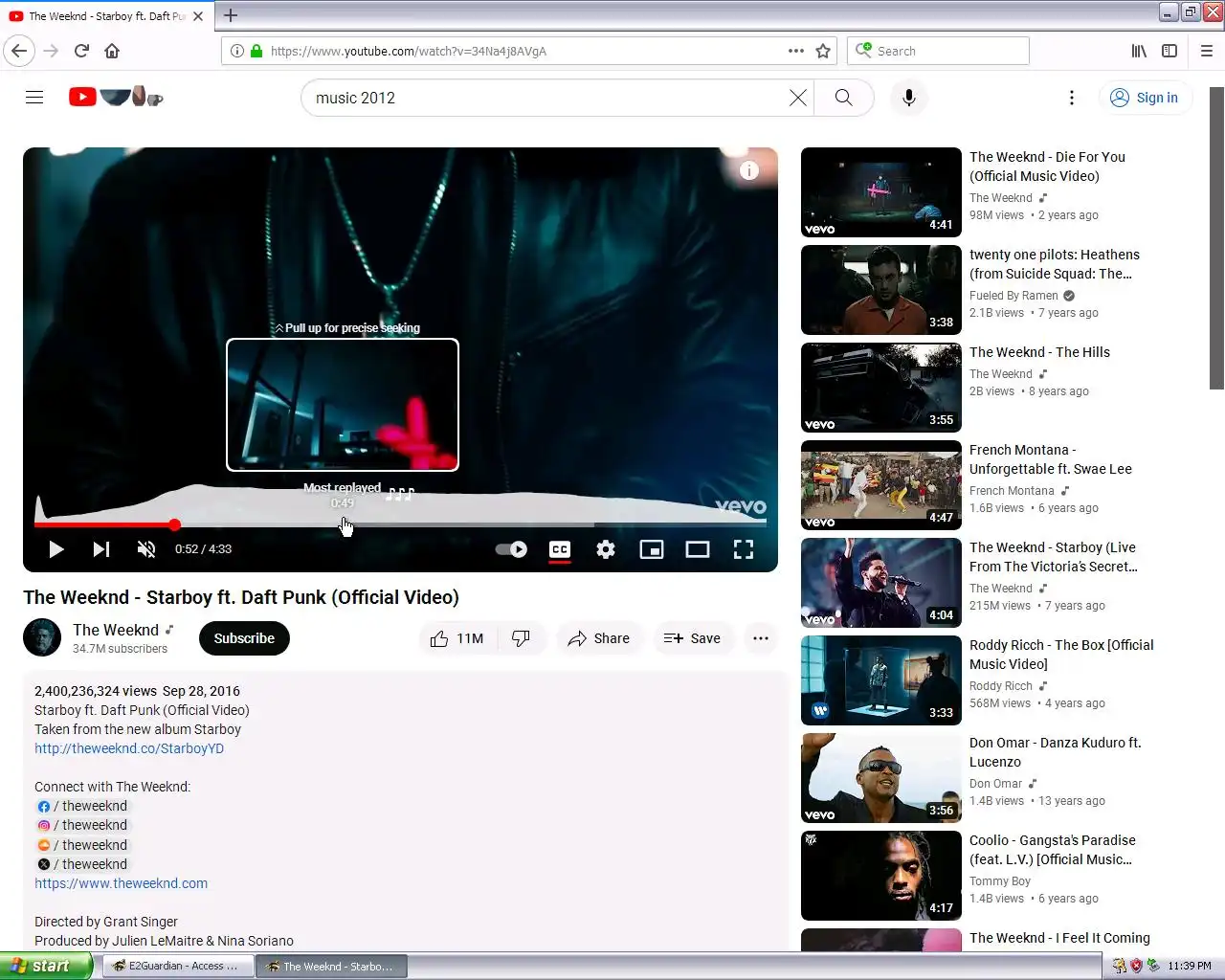Toggle closed captions CC button
Image resolution: width=1225 pixels, height=980 pixels.
pyautogui.click(x=560, y=549)
